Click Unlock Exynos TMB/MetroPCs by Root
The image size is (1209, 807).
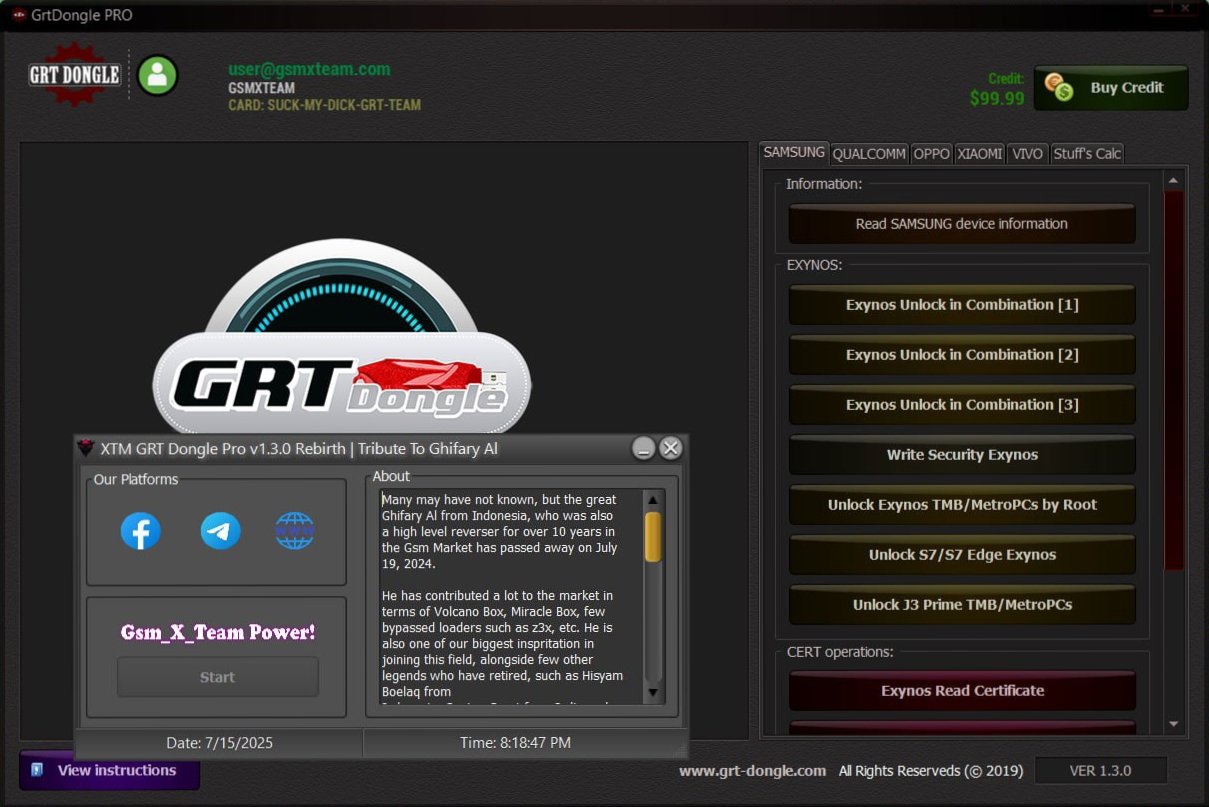962,505
